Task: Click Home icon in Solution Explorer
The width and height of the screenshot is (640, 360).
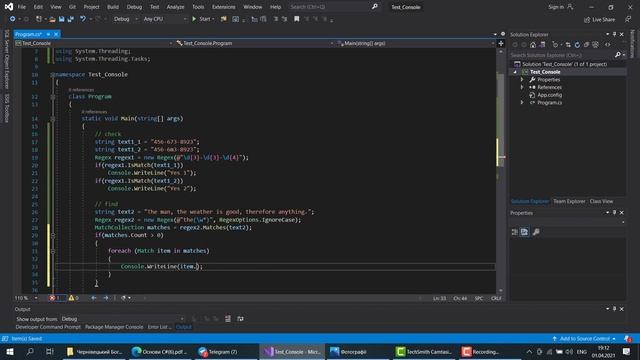Action: [533, 45]
